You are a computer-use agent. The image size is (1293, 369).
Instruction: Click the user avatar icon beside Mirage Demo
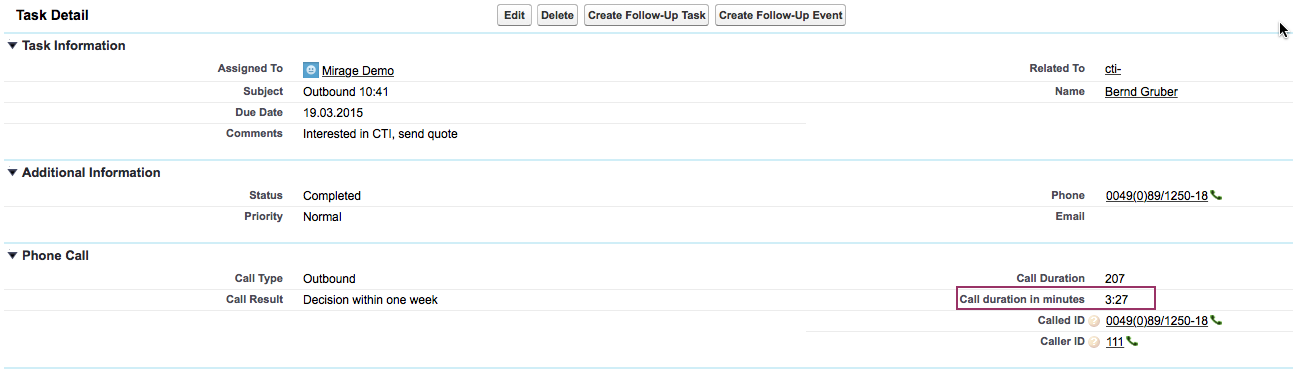pyautogui.click(x=311, y=70)
